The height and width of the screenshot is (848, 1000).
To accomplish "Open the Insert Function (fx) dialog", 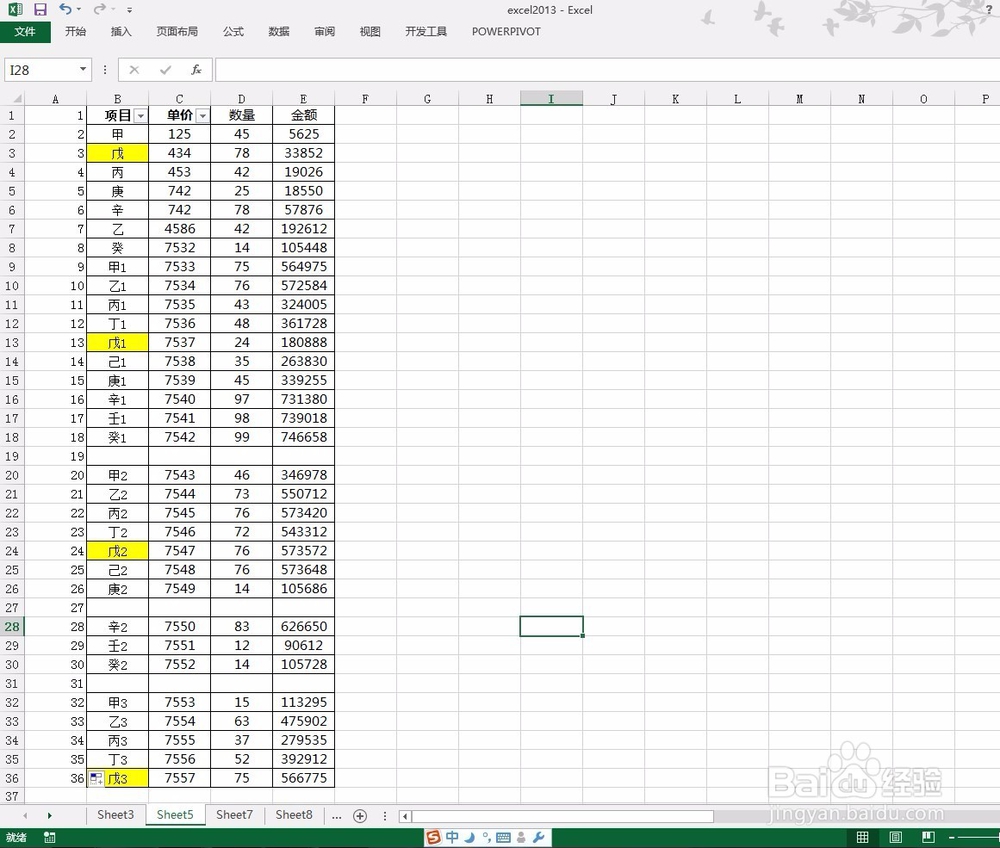I will point(194,70).
